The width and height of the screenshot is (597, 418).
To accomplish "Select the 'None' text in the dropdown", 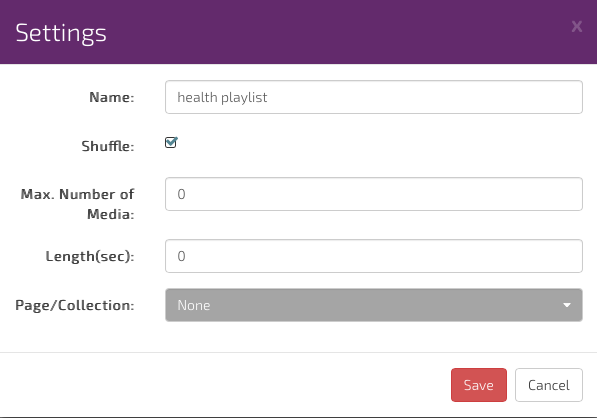I will [x=194, y=305].
